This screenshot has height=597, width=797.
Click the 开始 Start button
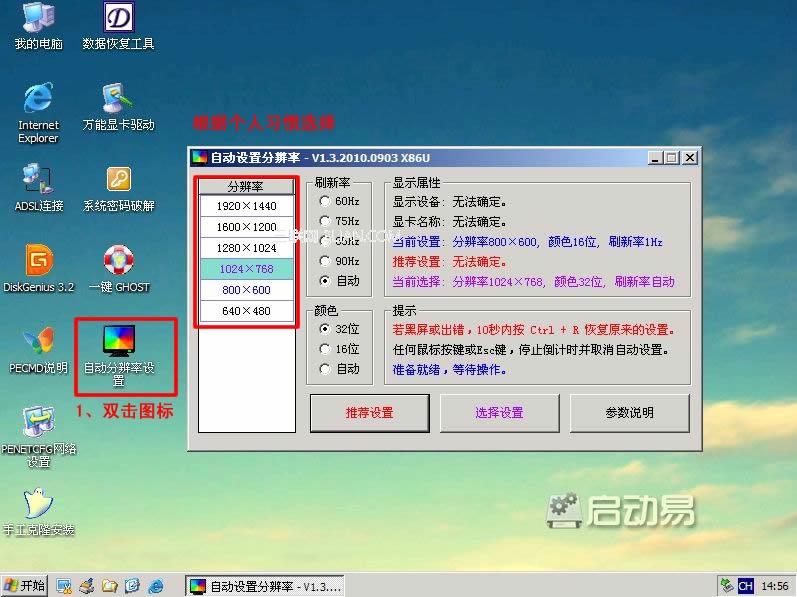(24, 586)
